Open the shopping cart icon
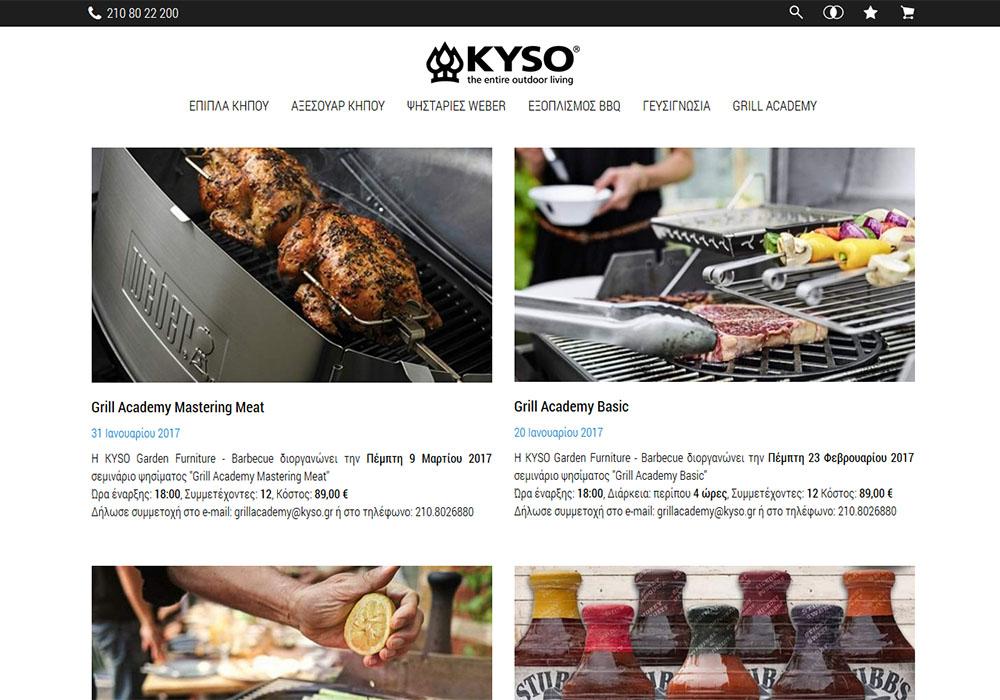Viewport: 1000px width, 700px height. point(908,13)
